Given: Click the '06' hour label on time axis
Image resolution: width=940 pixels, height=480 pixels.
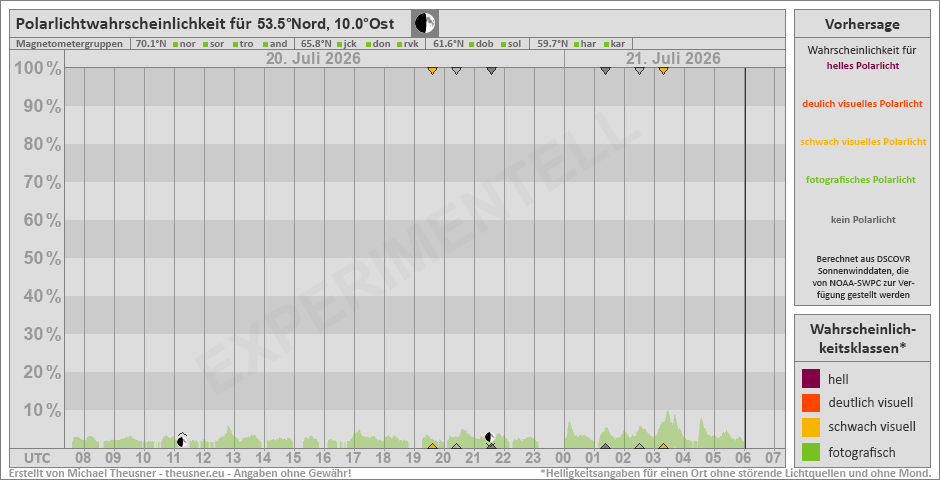Looking at the screenshot, I should [743, 458].
